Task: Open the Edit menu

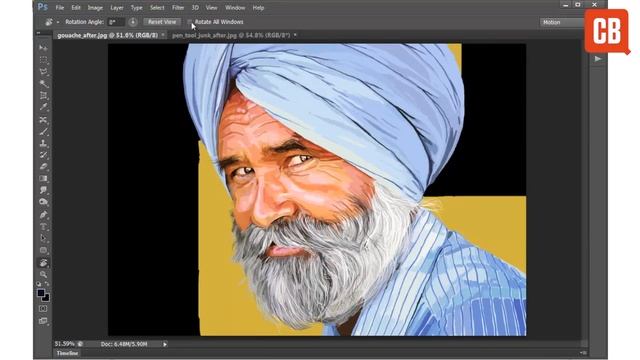Action: 76,8
